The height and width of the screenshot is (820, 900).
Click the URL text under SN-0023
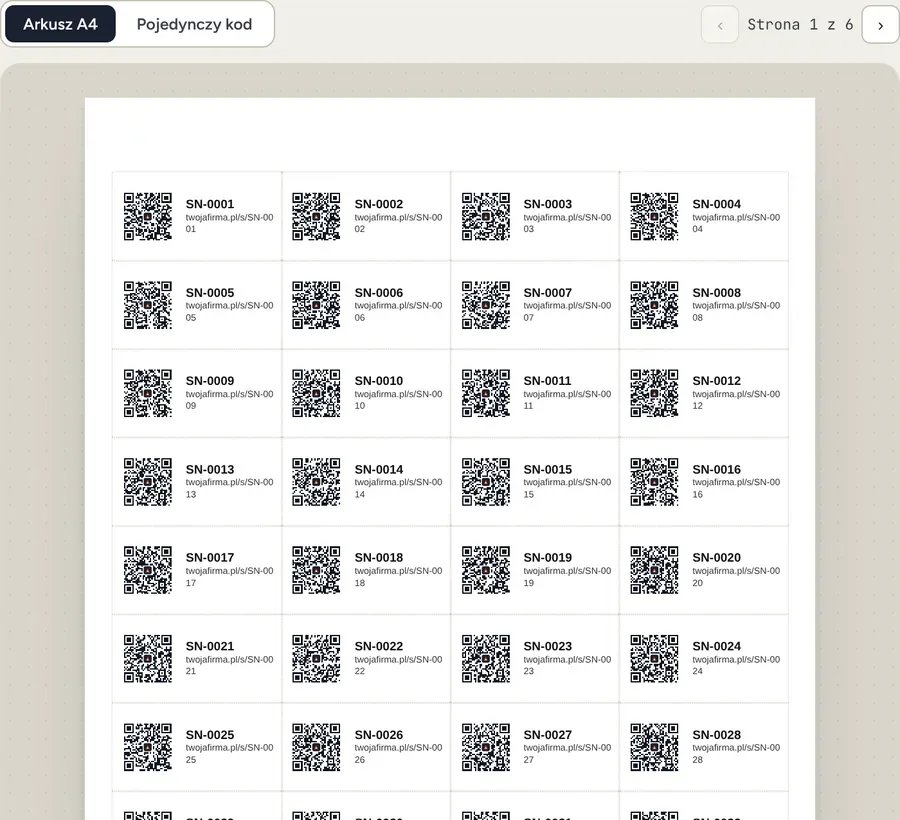[567, 665]
